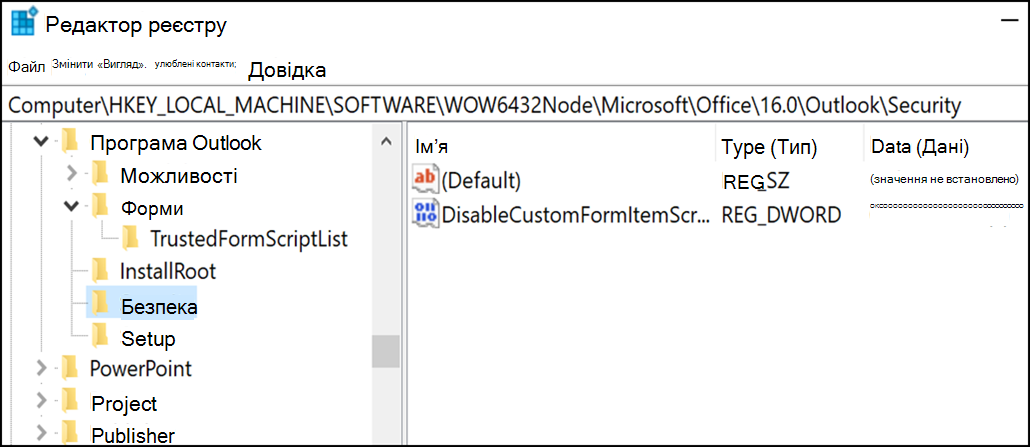Select the TrustedFormScriptList key label
This screenshot has height=447, width=1030.
coord(248,239)
